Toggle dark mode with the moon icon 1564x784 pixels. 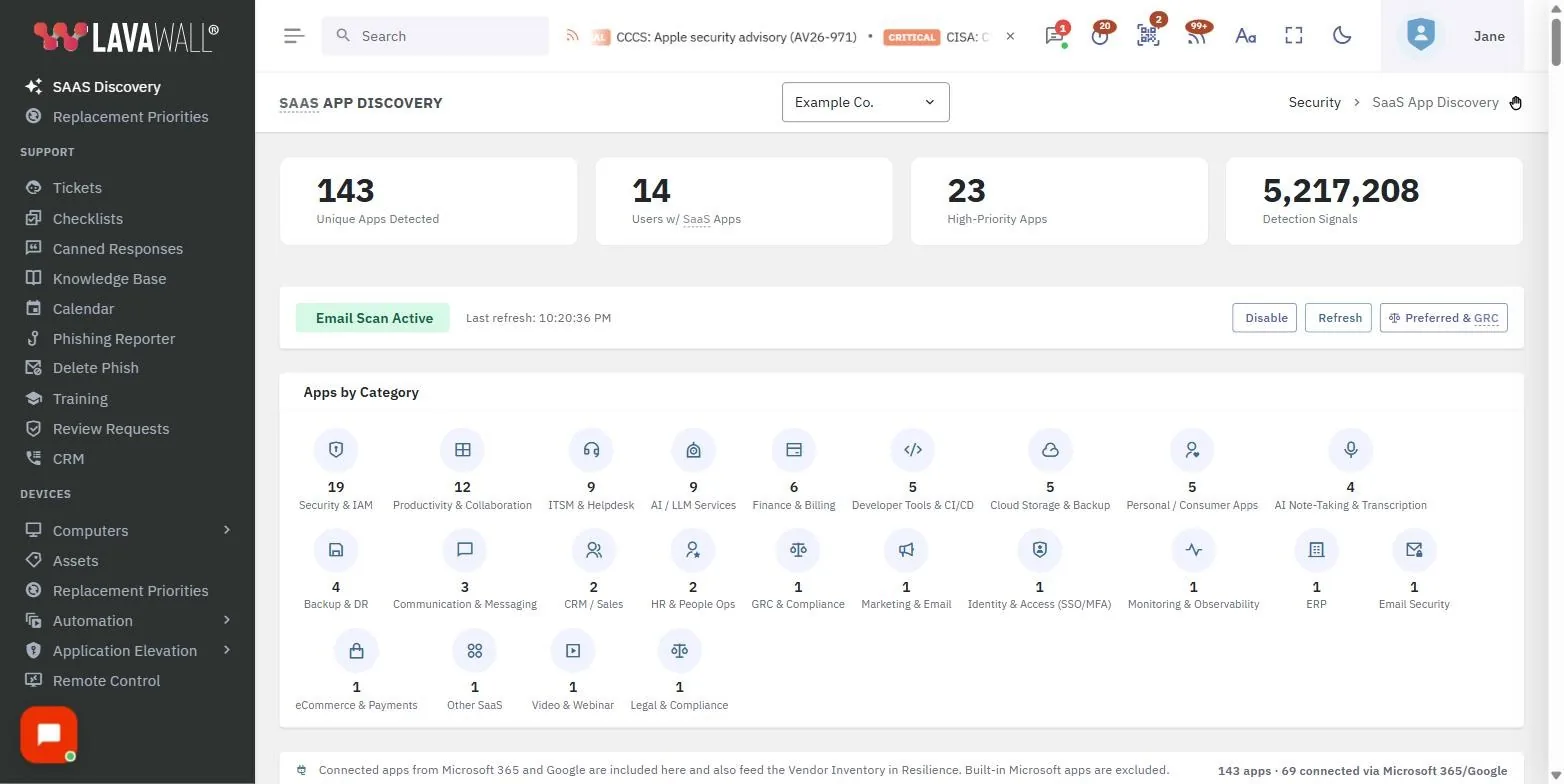point(1342,36)
